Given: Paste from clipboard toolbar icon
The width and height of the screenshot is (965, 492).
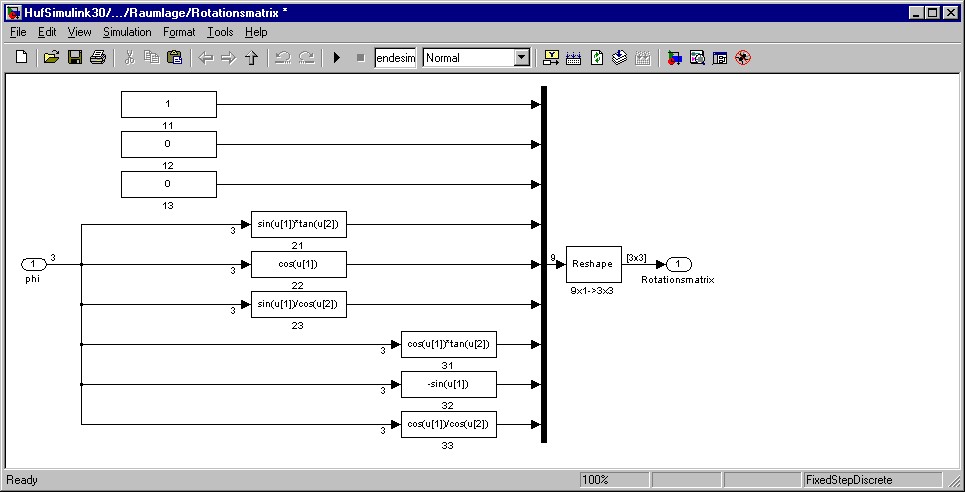Looking at the screenshot, I should pos(173,58).
